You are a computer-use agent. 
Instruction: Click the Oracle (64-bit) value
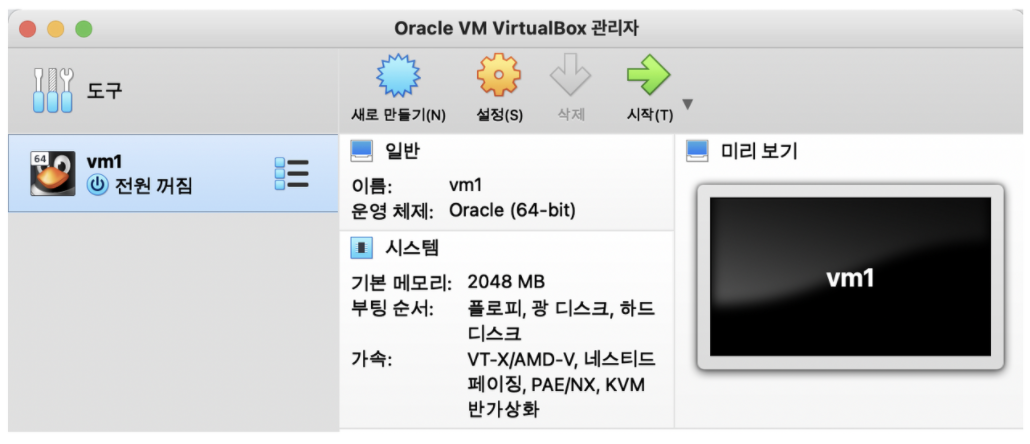click(512, 211)
